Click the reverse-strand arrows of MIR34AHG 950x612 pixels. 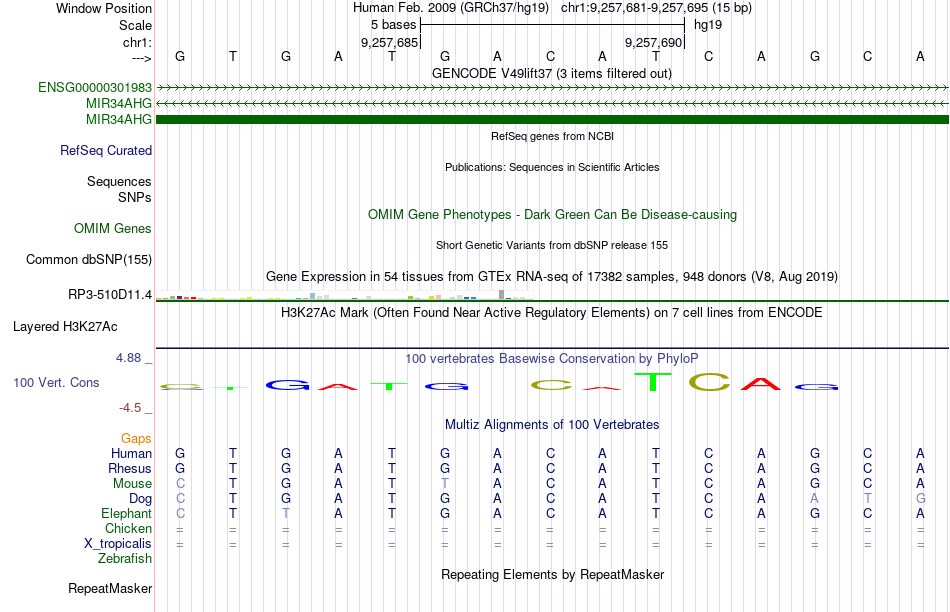point(552,104)
